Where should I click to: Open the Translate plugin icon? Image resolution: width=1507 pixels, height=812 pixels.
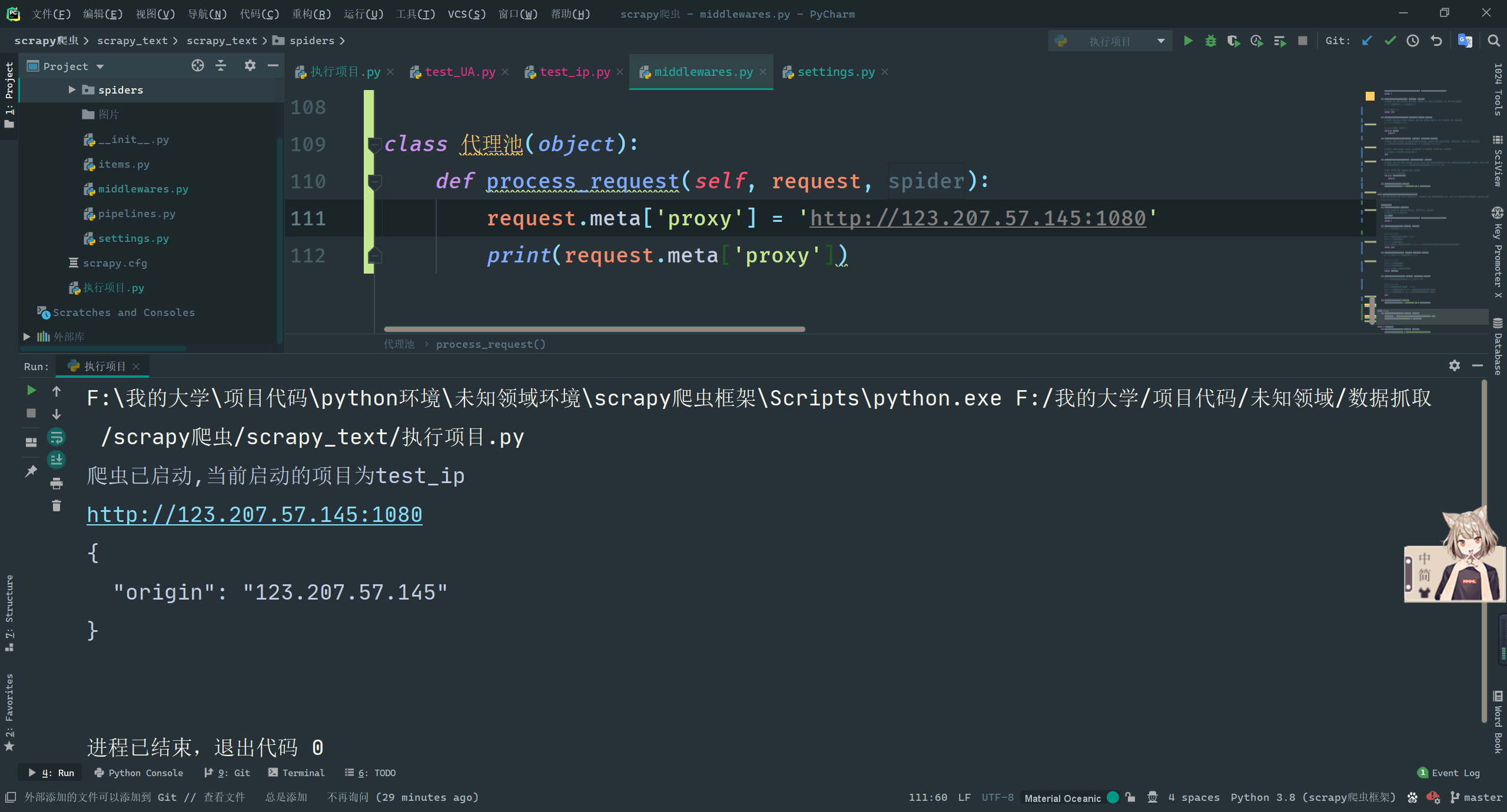1465,41
